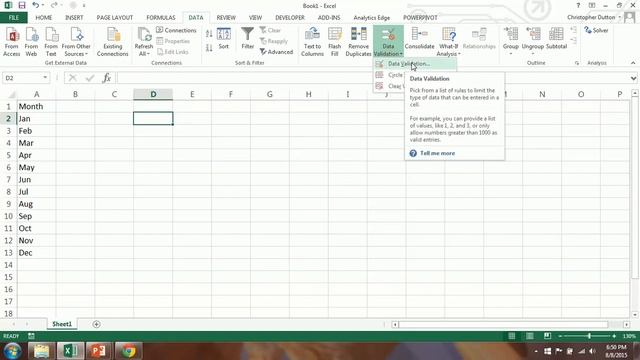
Task: Click the Tell me more link
Action: coord(438,153)
